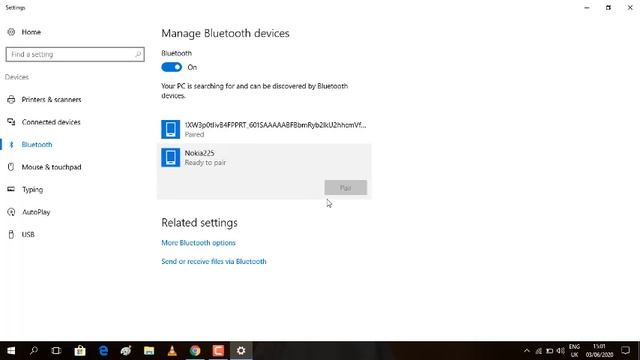Open battery status tray icon

click(549, 351)
